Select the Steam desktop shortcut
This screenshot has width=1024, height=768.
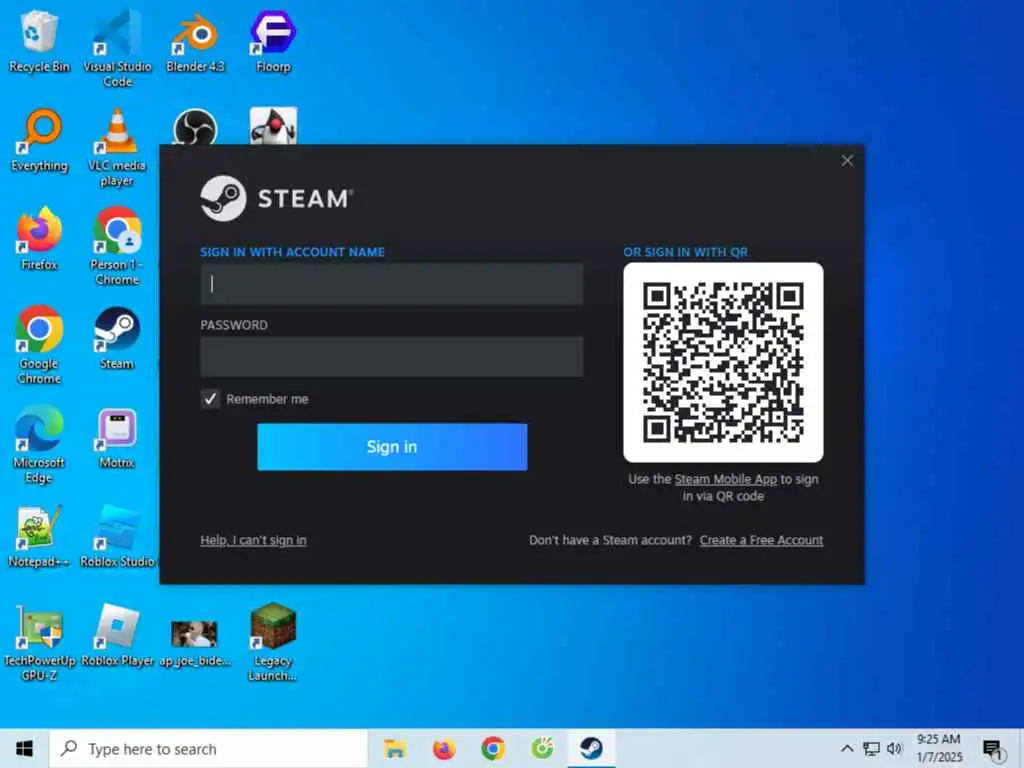(x=118, y=339)
